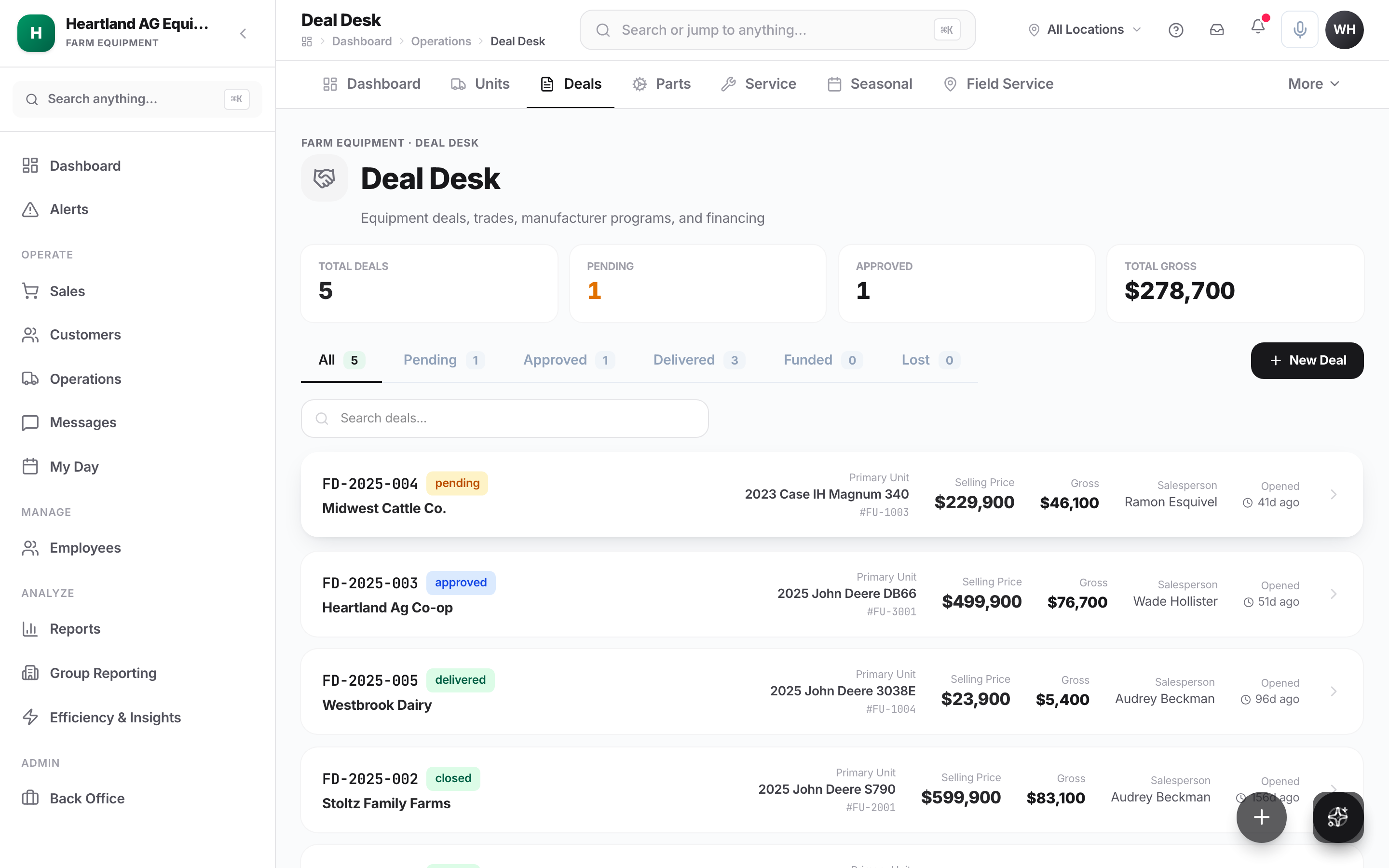Open Alerts in the sidebar

(x=137, y=210)
